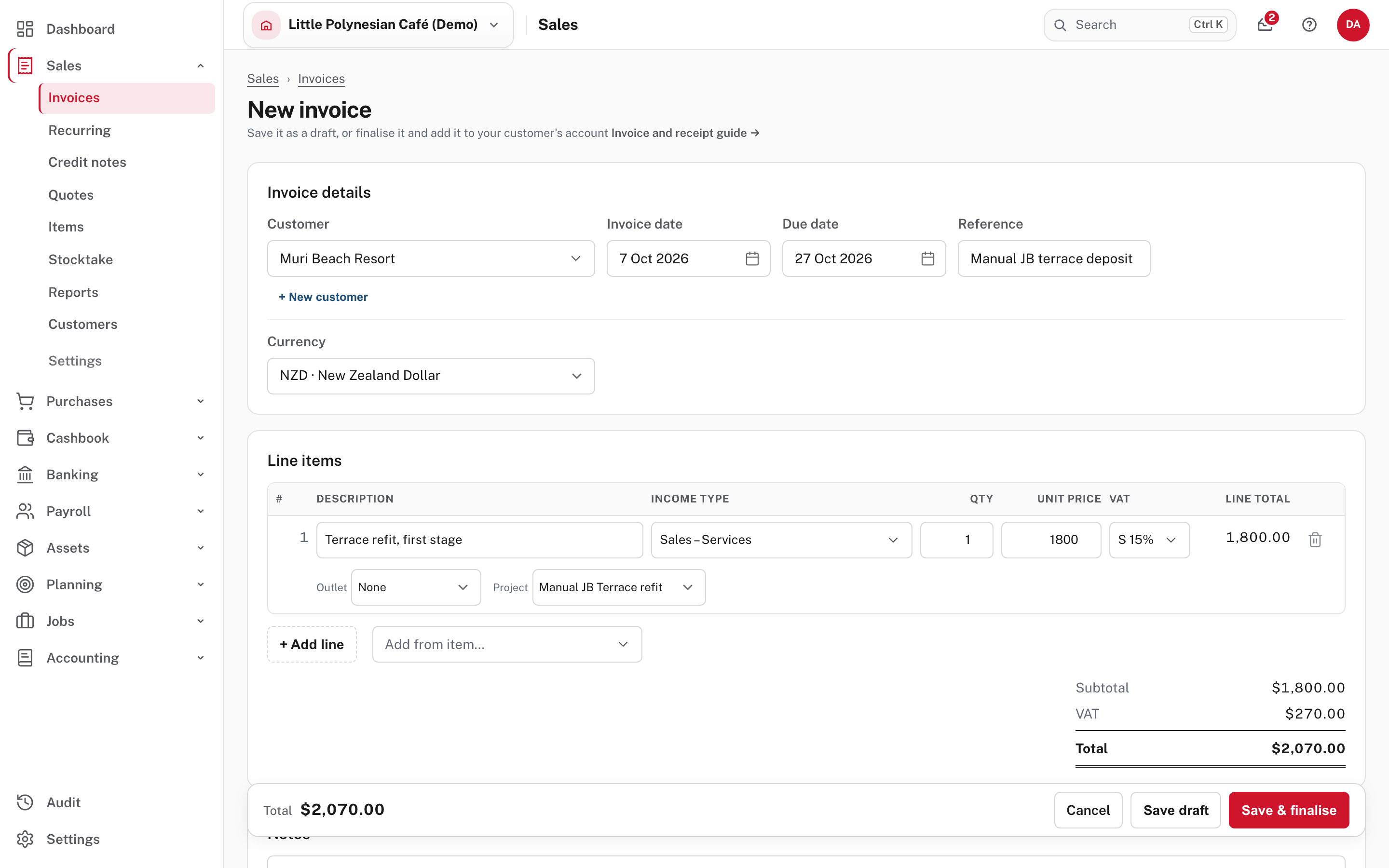Click the Cashbook wallet icon
The width and height of the screenshot is (1389, 868).
[25, 438]
